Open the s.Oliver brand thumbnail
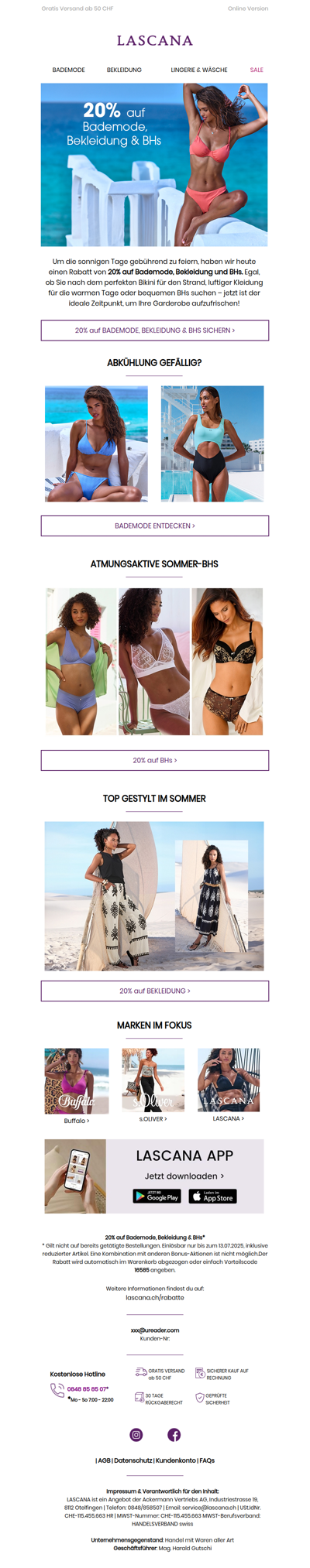310x1568 pixels. click(153, 1080)
